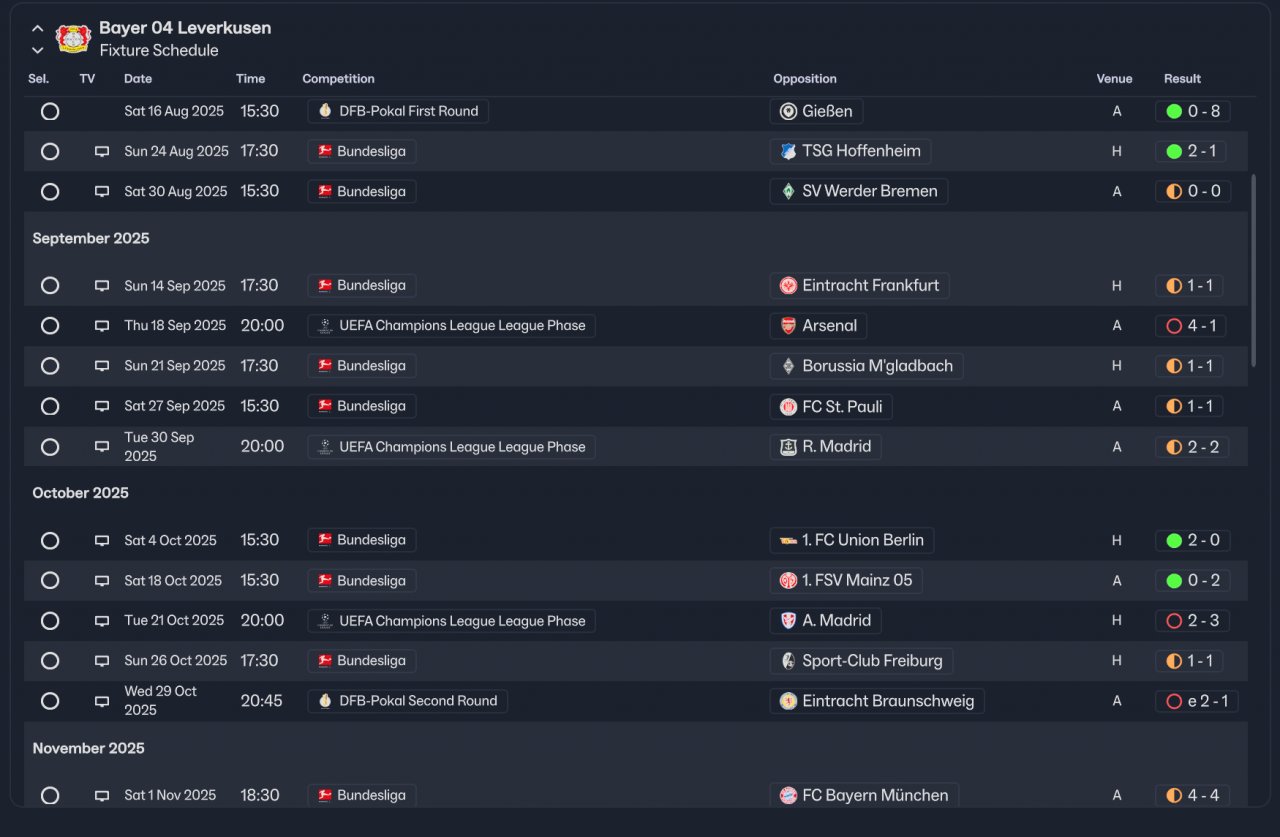Viewport: 1280px width, 837px height.
Task: Select the Arsenal match radio button
Action: (50, 326)
